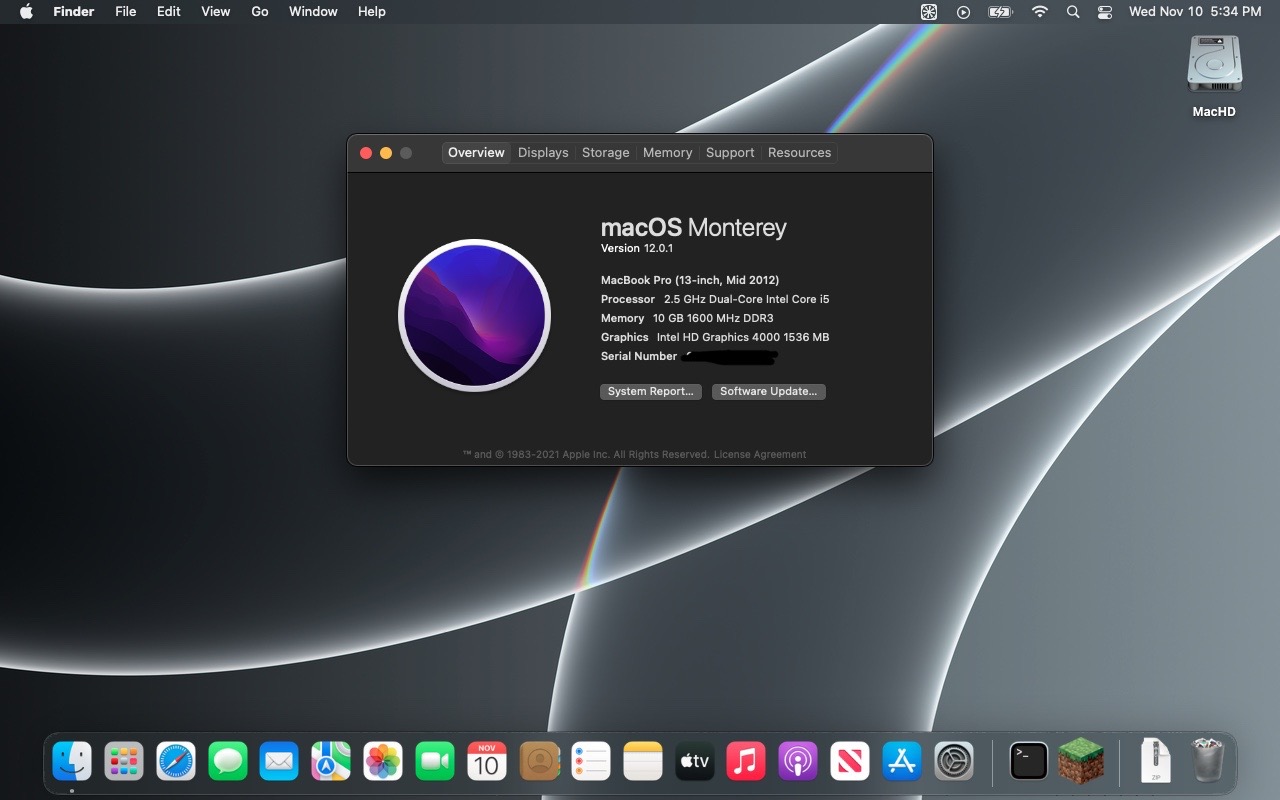Close the About This Mac window

tap(366, 153)
